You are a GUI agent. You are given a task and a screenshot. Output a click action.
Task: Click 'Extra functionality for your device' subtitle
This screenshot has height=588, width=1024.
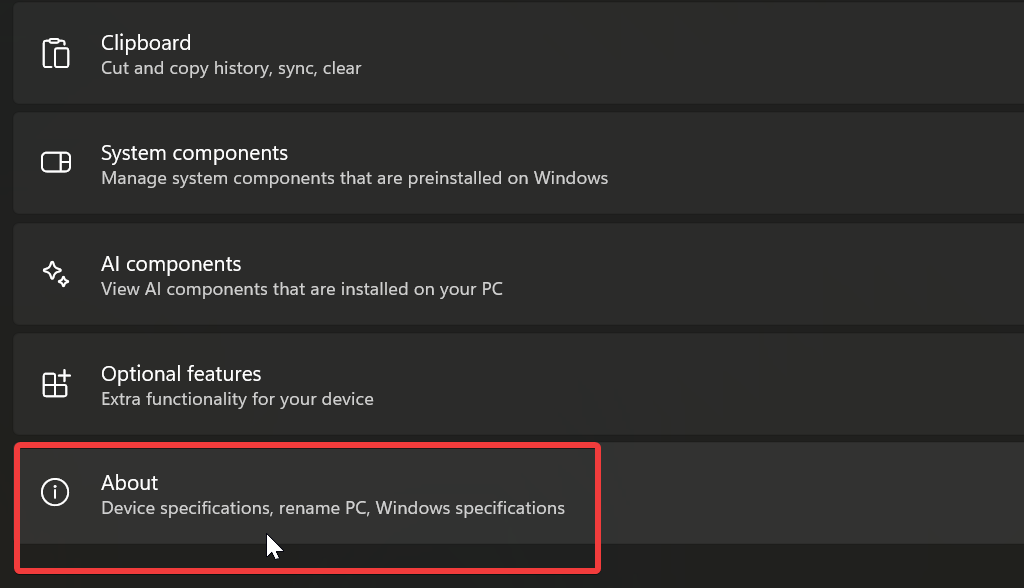(x=236, y=398)
